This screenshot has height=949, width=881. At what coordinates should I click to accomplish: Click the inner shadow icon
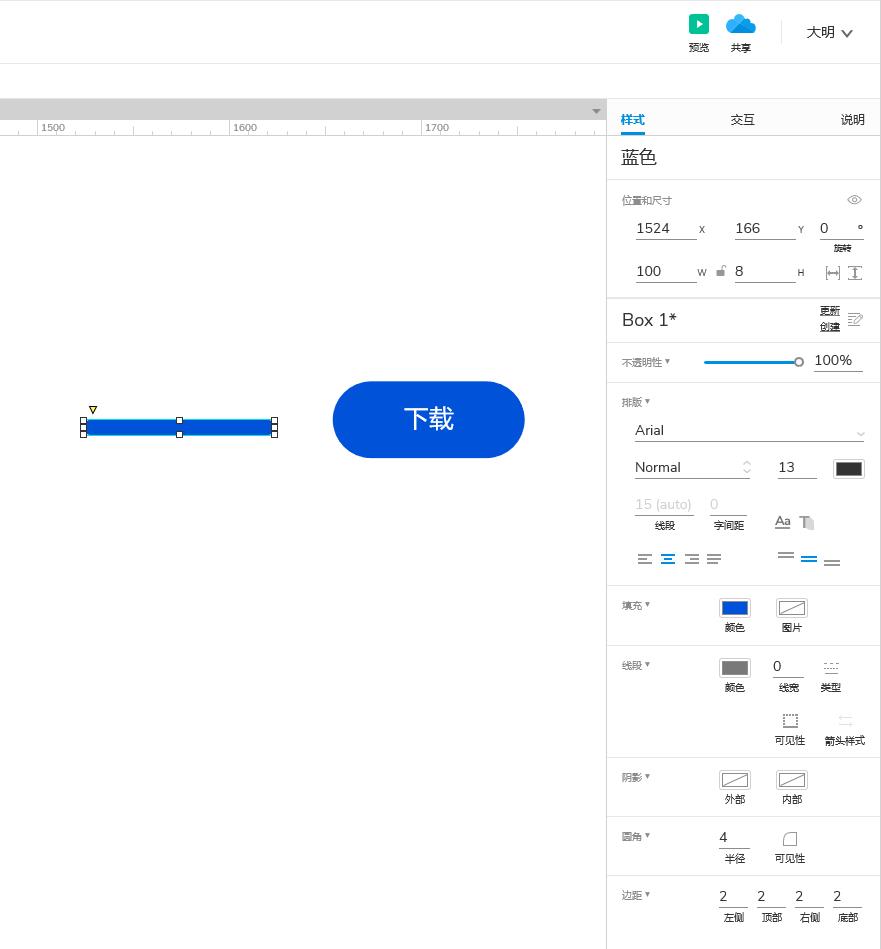point(791,780)
